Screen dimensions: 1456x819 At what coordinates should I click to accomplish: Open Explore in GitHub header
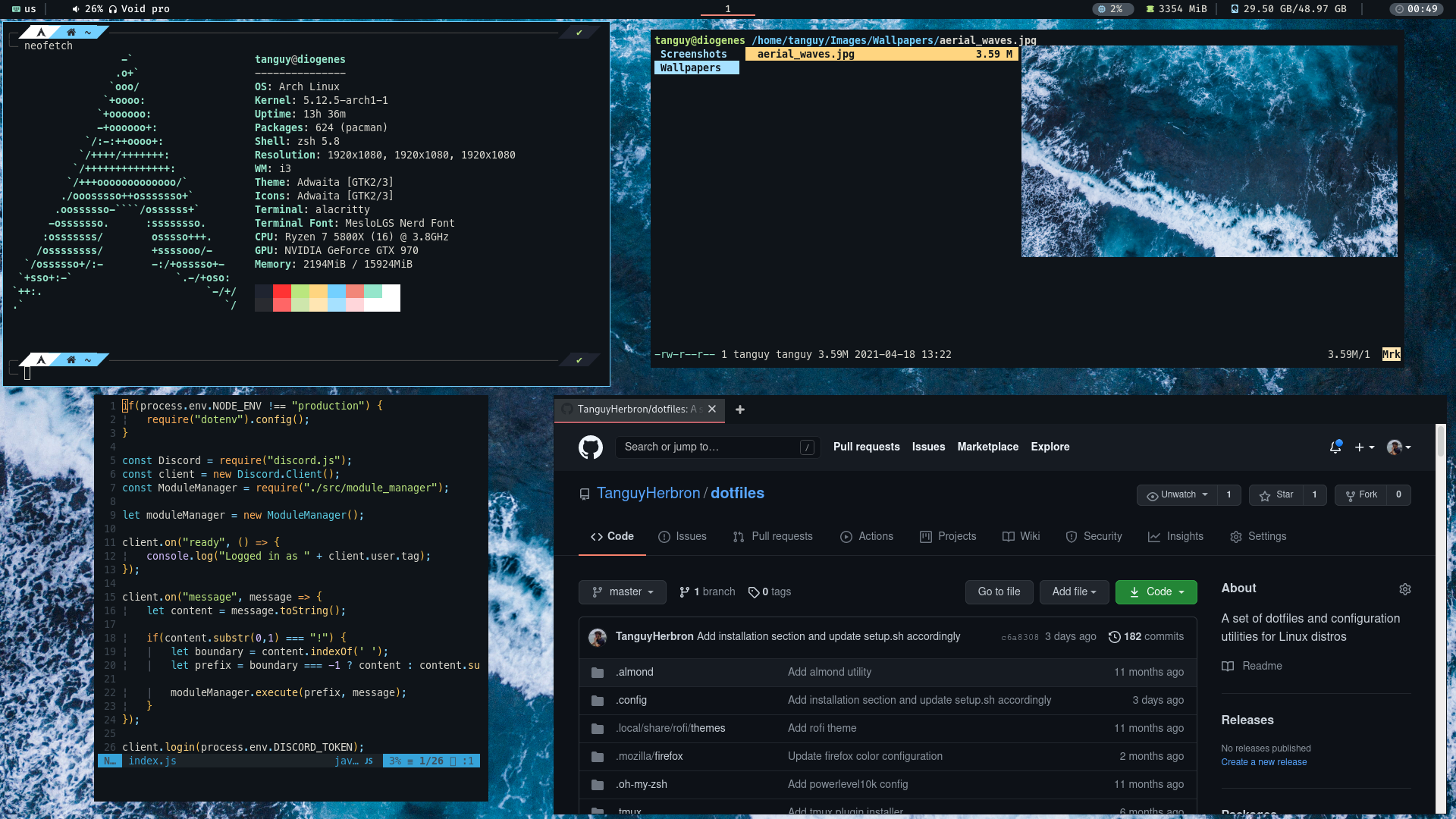[1050, 447]
